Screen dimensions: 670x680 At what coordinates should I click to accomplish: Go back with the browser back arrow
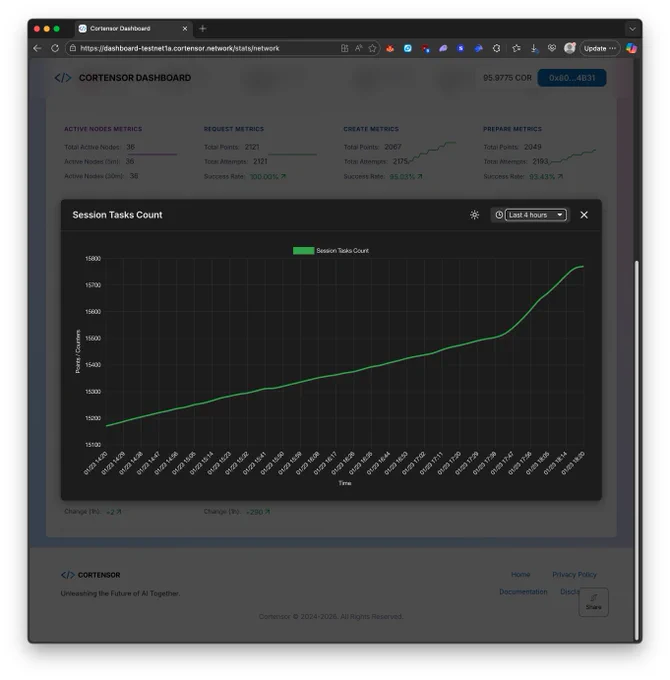tap(37, 48)
